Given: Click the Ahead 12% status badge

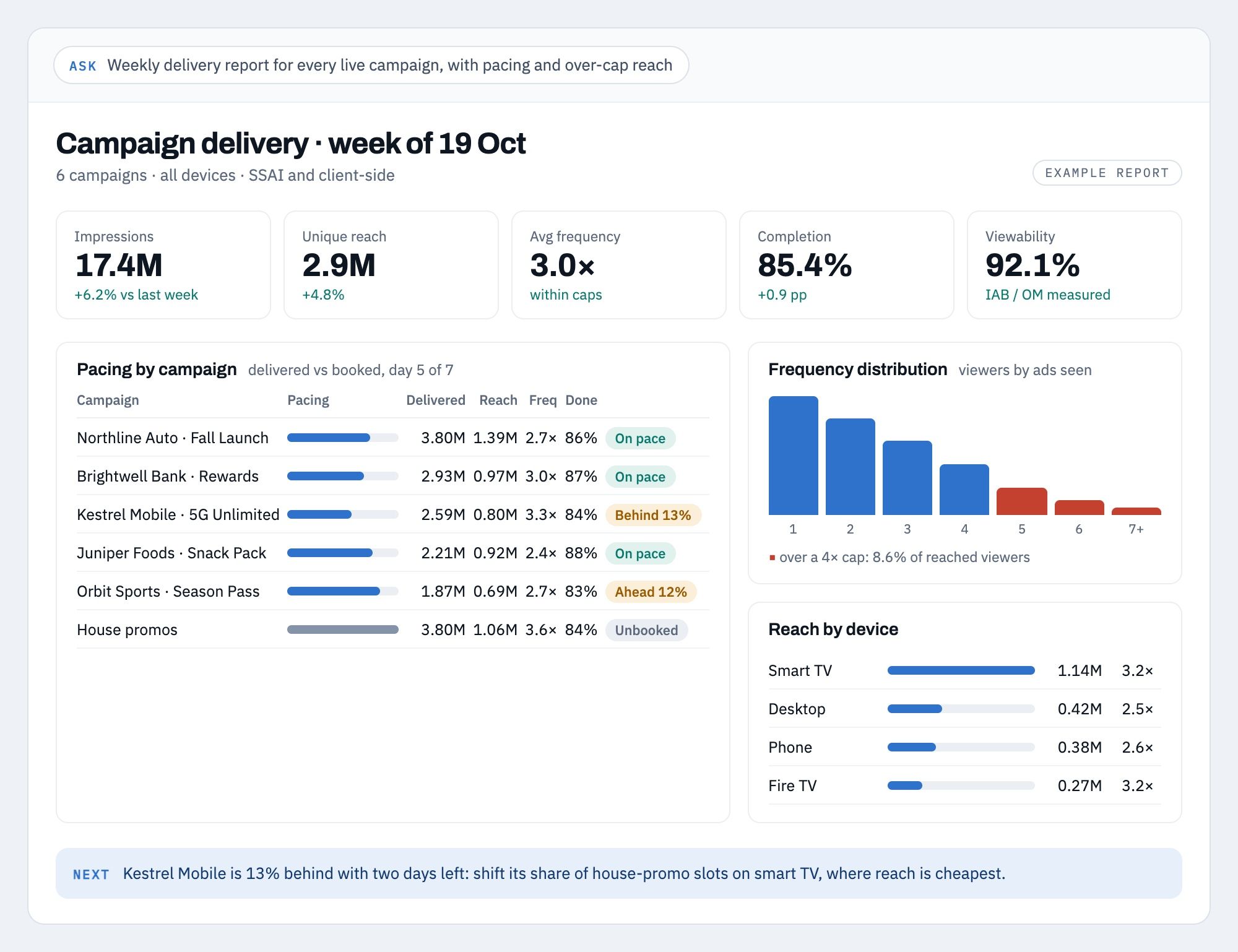Looking at the screenshot, I should 651,592.
